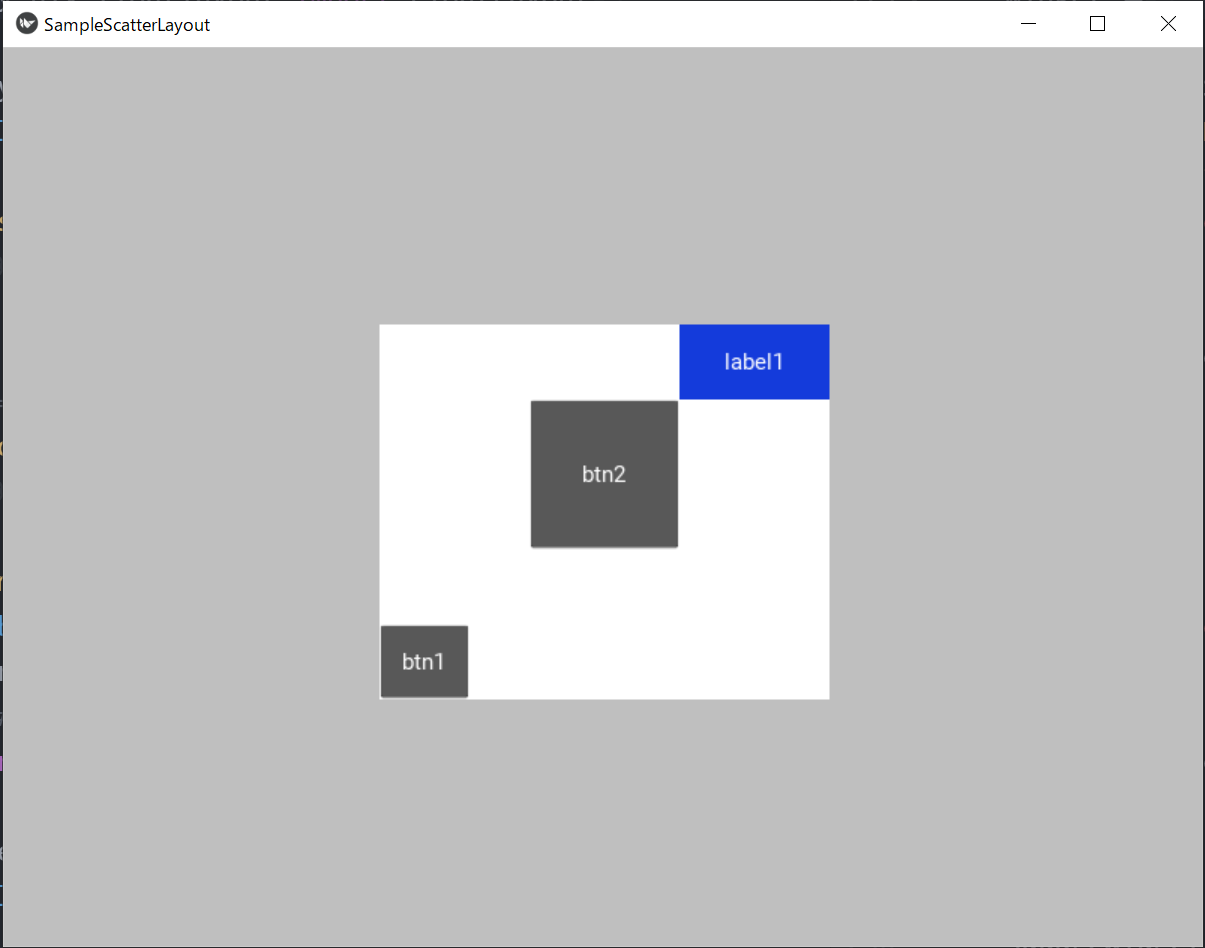The image size is (1205, 948).
Task: Click white scatter area left of btn2
Action: coord(455,474)
